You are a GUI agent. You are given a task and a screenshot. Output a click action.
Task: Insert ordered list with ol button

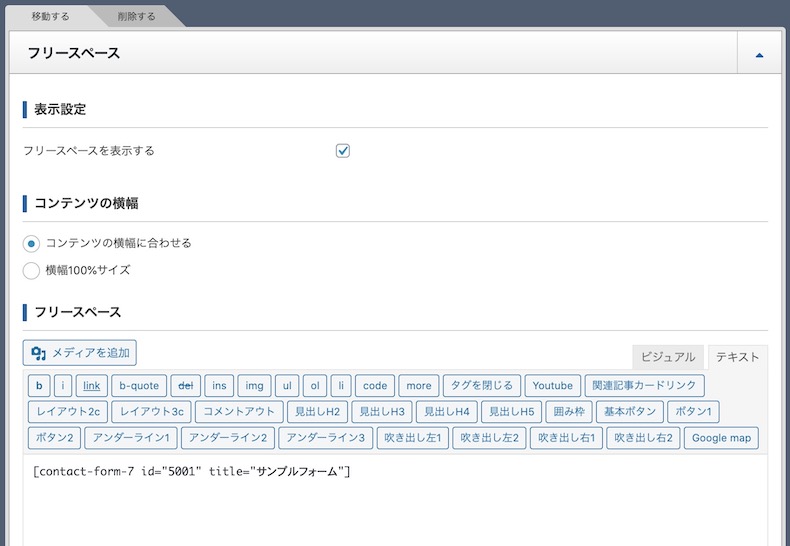pos(315,386)
